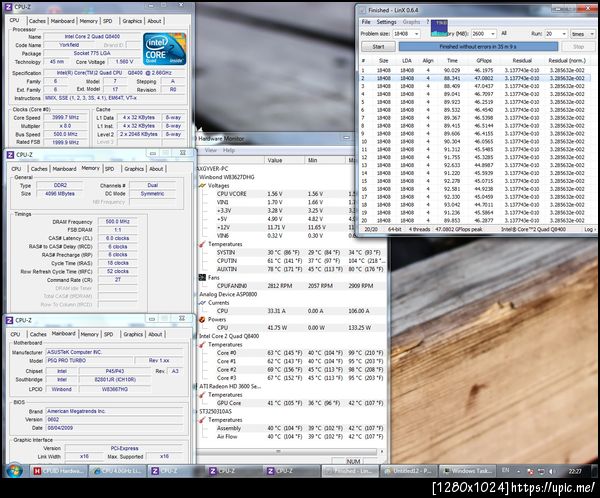600x498 pixels.
Task: Click the 'Finished without errors' progress bar
Action: coord(478,47)
